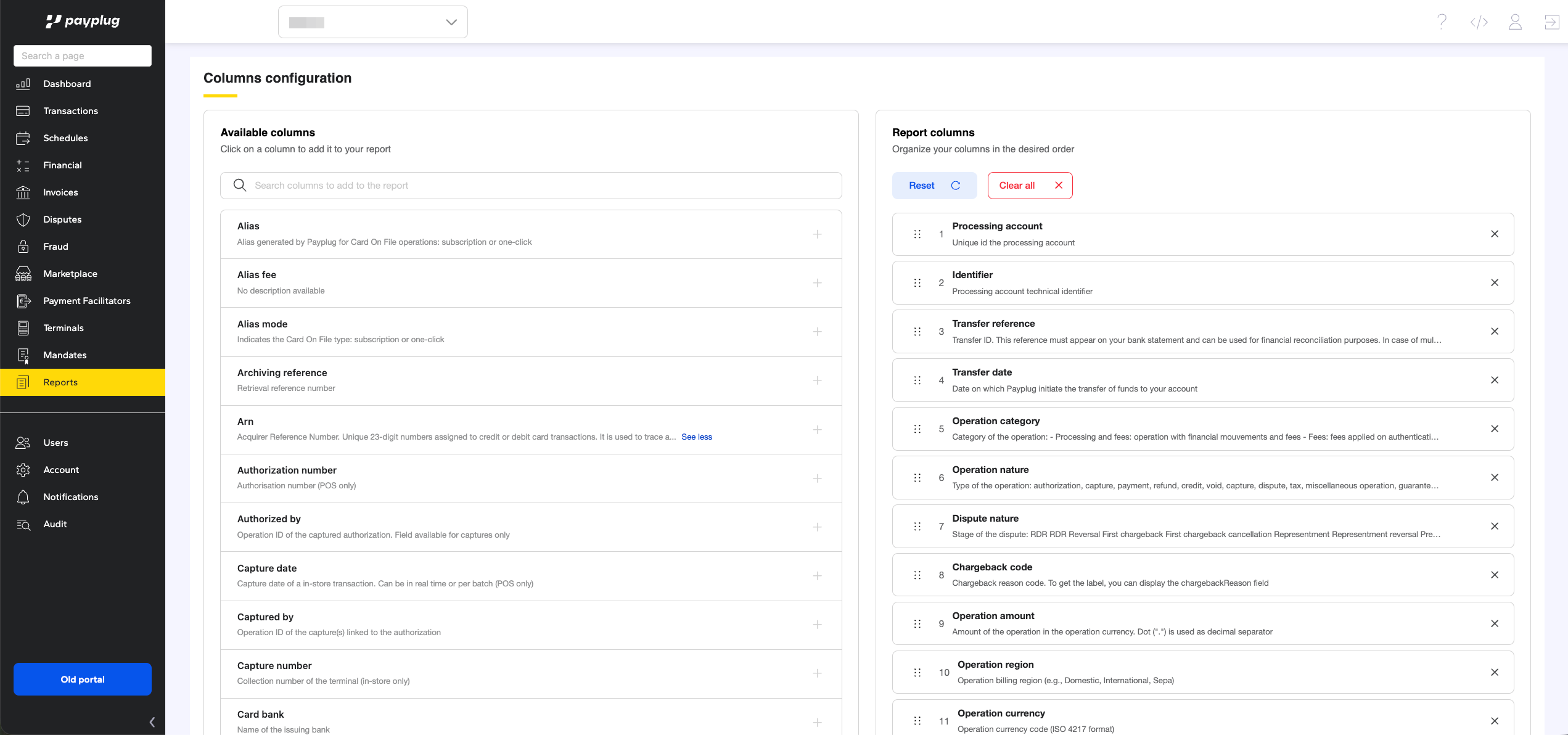Click the Clear all button
The width and height of the screenshot is (1568, 735).
[1030, 186]
